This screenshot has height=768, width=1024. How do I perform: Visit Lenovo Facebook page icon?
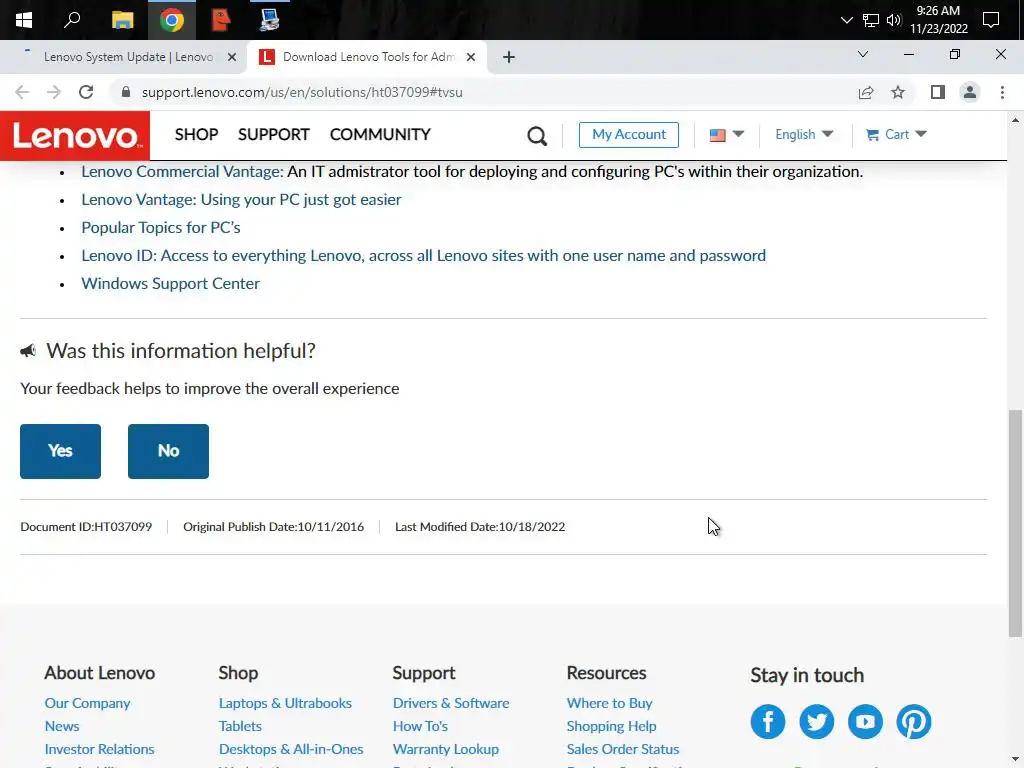[x=768, y=722]
